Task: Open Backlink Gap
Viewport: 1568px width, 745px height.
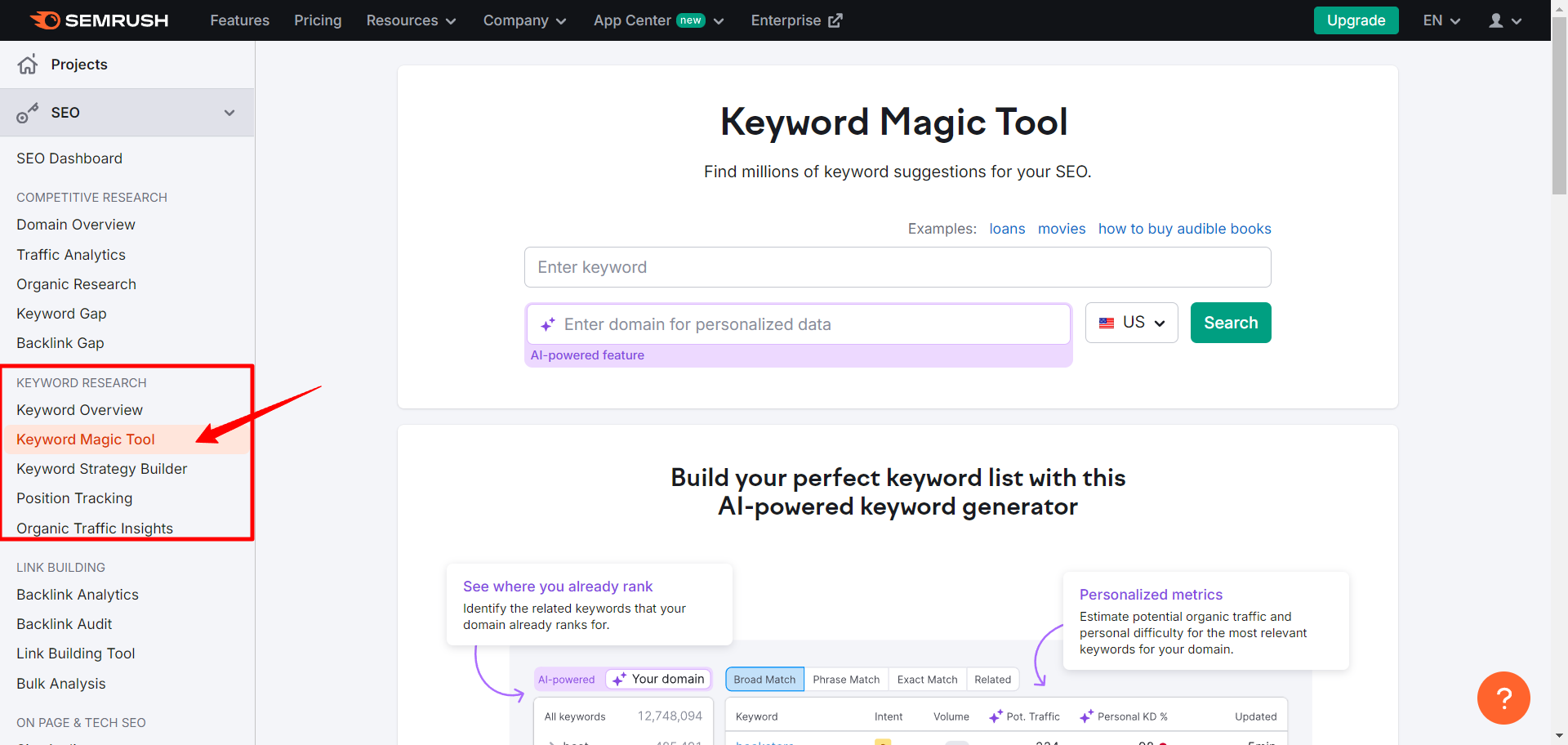Action: coord(60,343)
